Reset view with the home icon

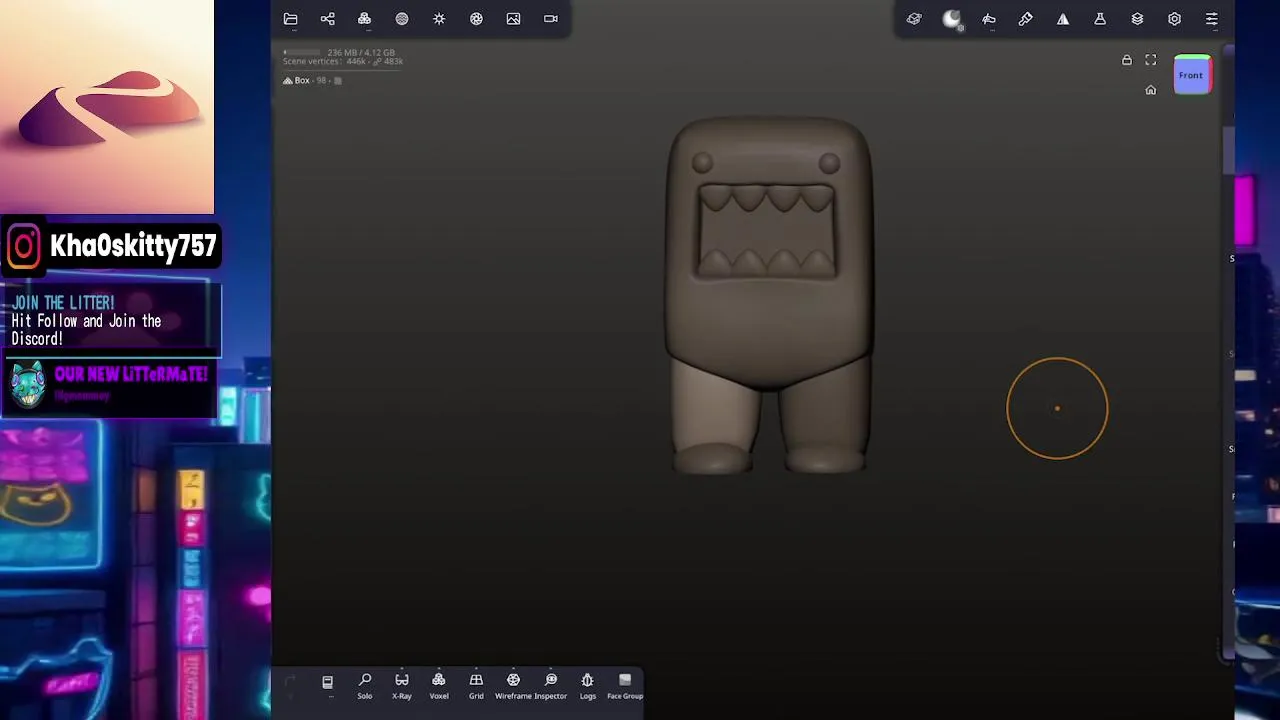pos(1151,90)
